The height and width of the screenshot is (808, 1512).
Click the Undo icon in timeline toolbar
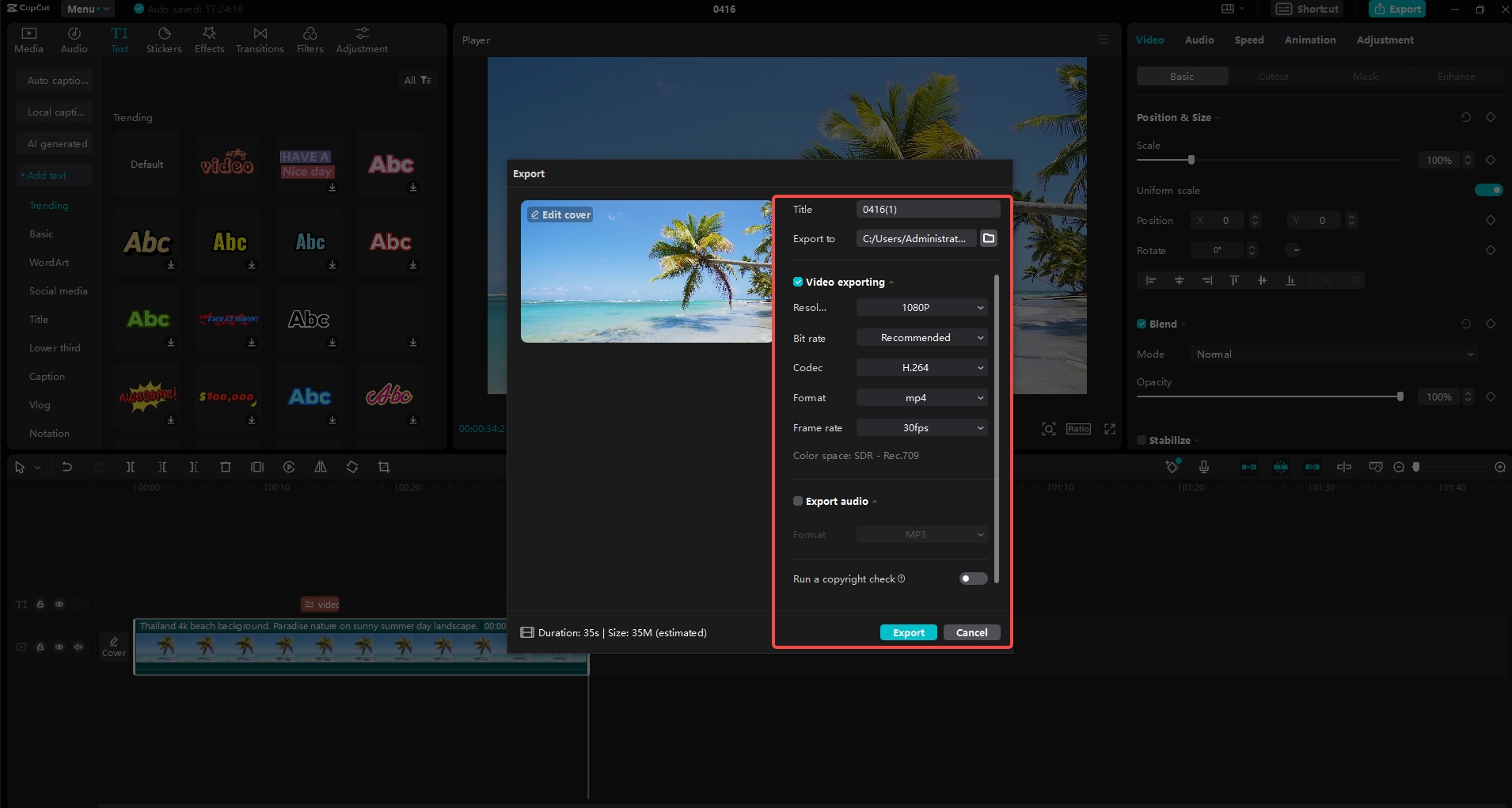pyautogui.click(x=67, y=467)
